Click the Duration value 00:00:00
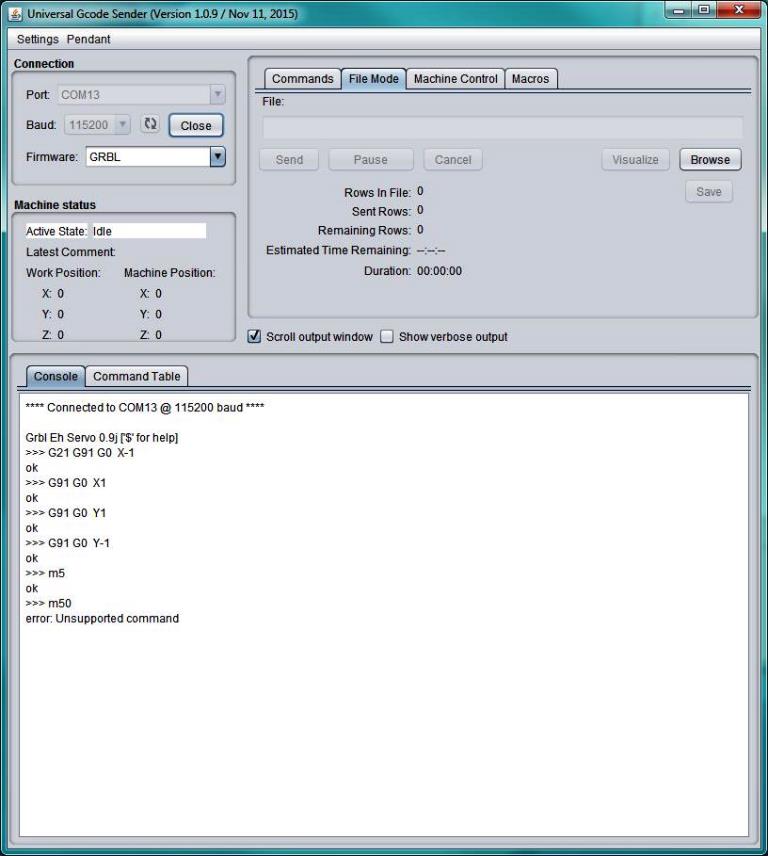Screen dimensions: 768x856 [439, 271]
